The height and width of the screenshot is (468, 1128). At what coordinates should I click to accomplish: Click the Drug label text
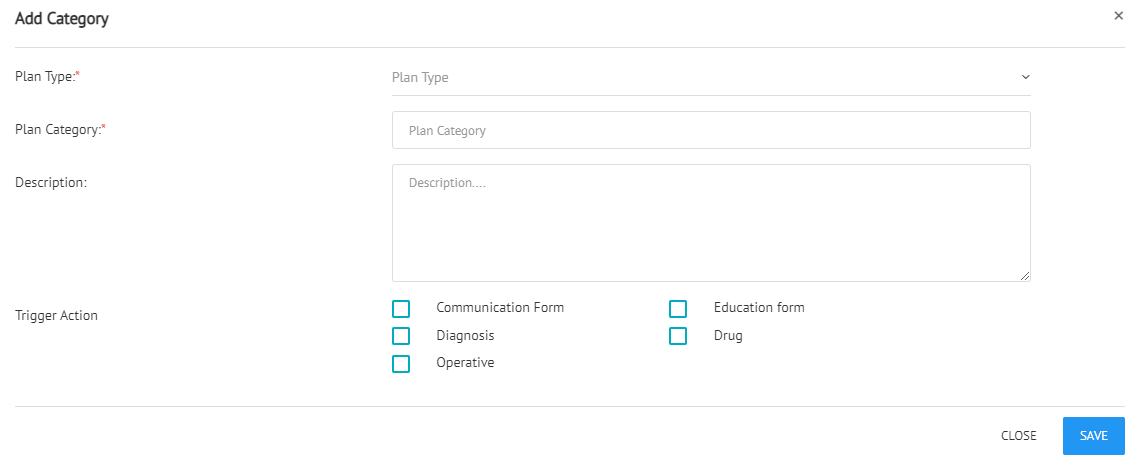[728, 335]
